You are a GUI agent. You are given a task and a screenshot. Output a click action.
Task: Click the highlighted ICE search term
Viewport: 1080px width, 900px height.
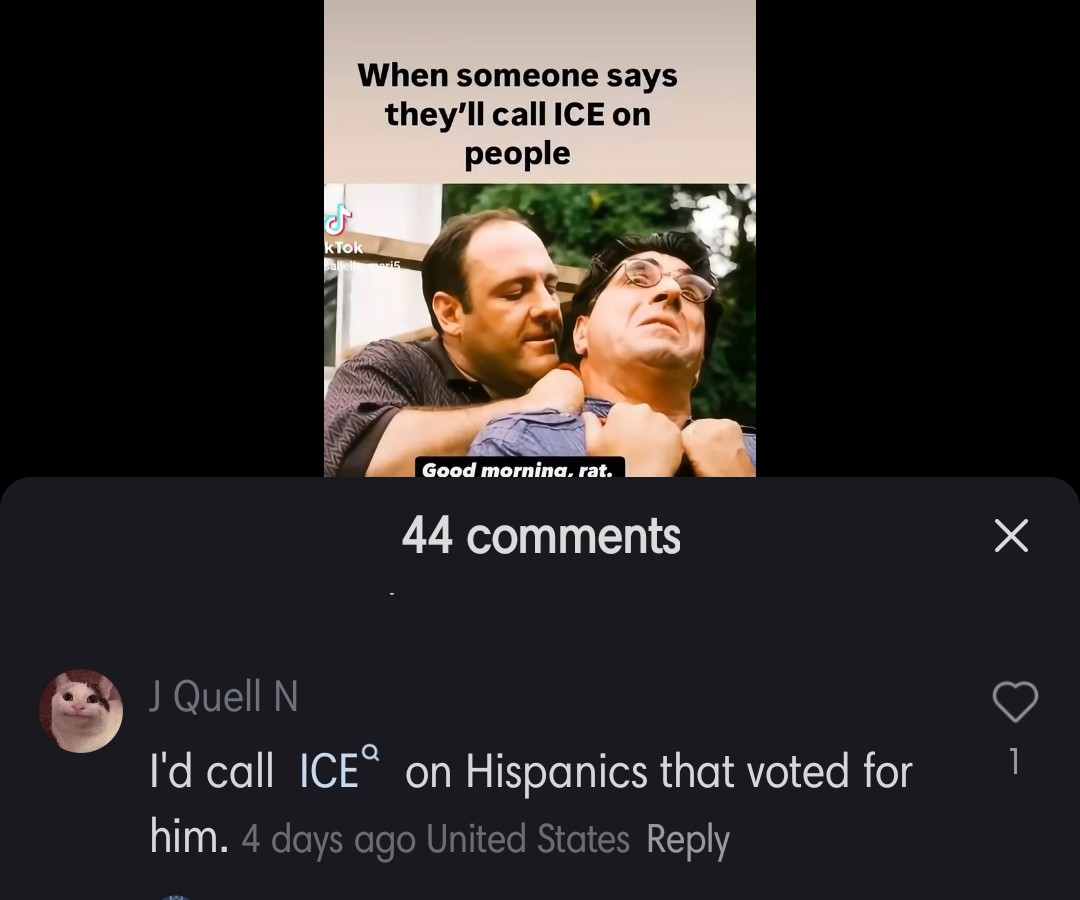click(329, 771)
